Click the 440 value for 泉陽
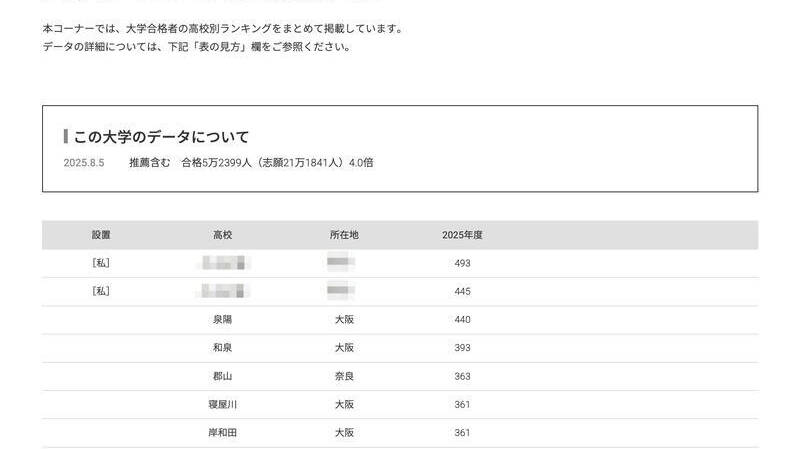Viewport: 800px width, 449px height. [462, 319]
